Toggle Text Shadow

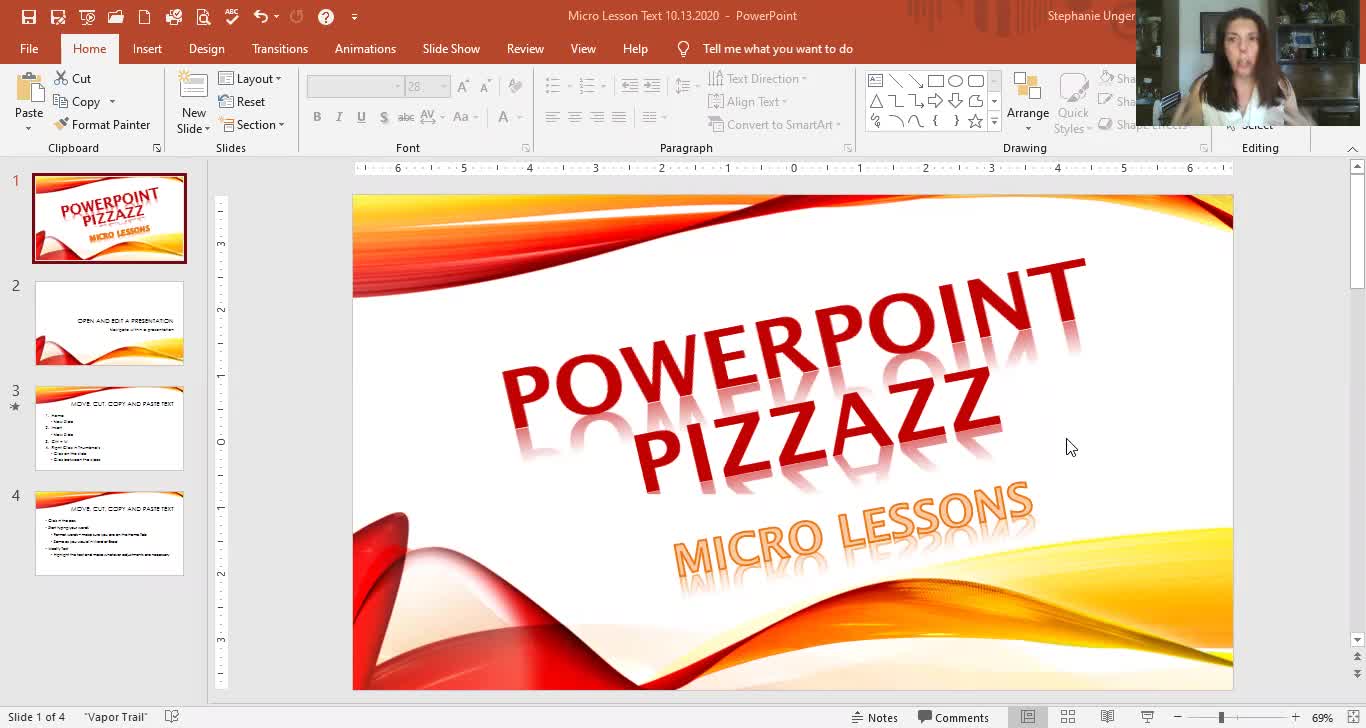[x=384, y=117]
